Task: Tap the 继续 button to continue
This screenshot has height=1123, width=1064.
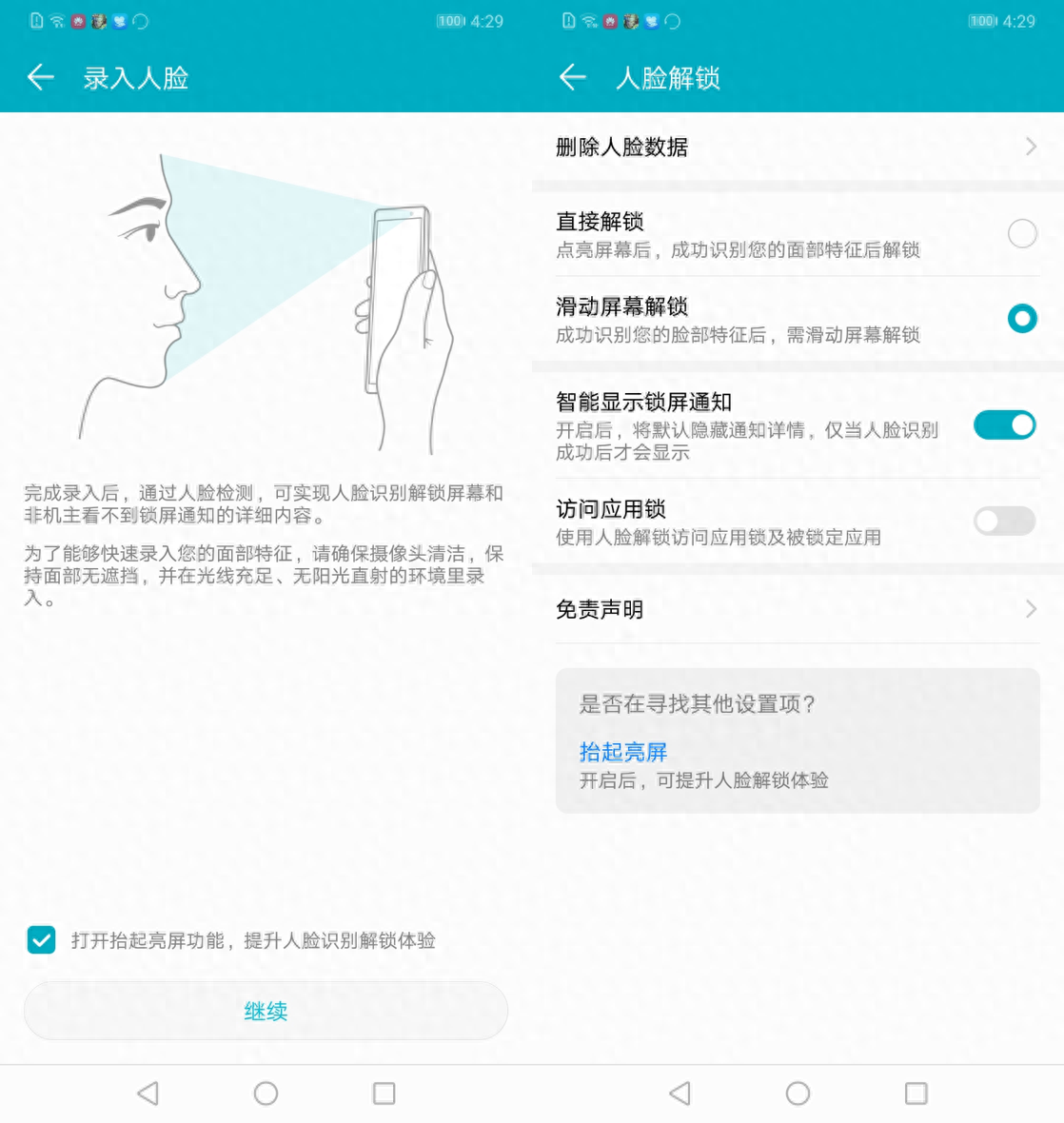Action: pyautogui.click(x=266, y=1011)
